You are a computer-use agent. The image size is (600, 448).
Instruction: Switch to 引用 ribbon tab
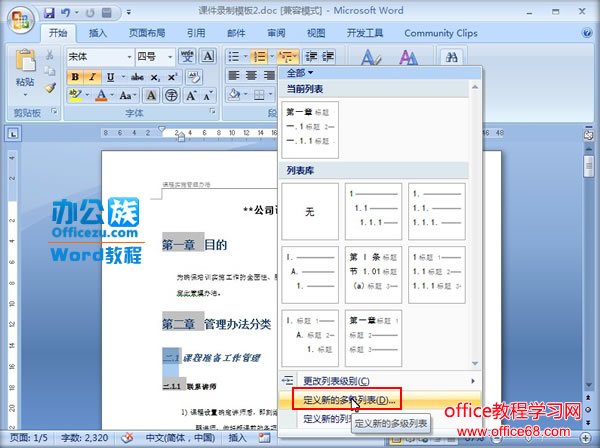pos(196,33)
